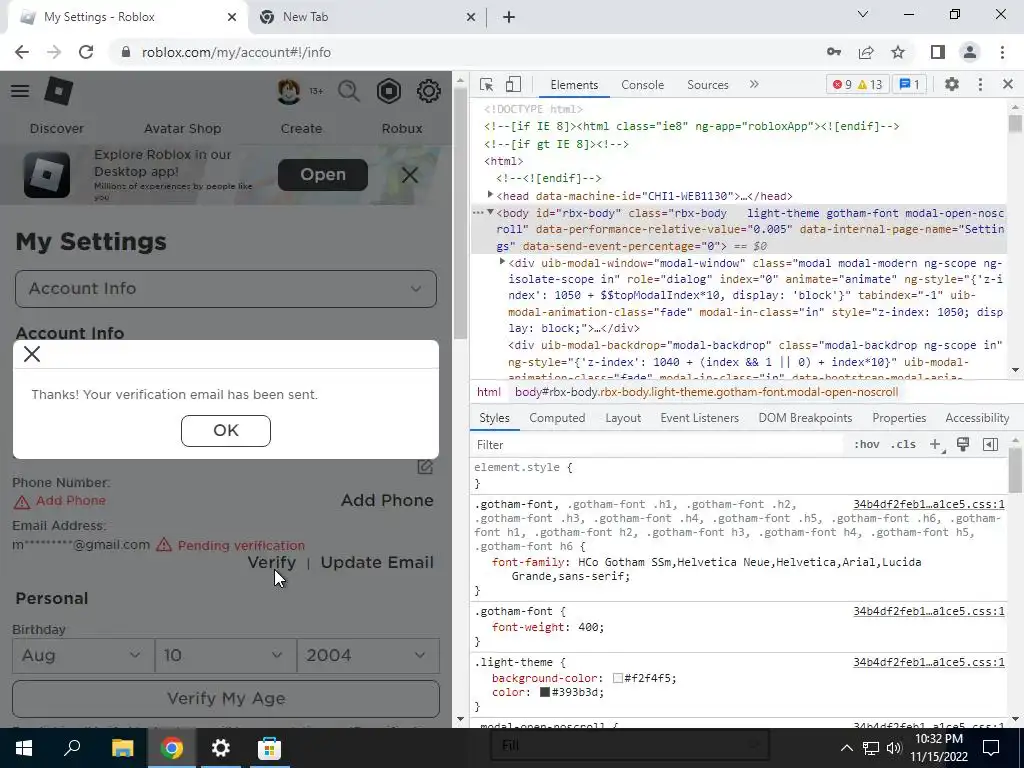
Task: Open DevTools three-dot customize menu
Action: point(980,84)
